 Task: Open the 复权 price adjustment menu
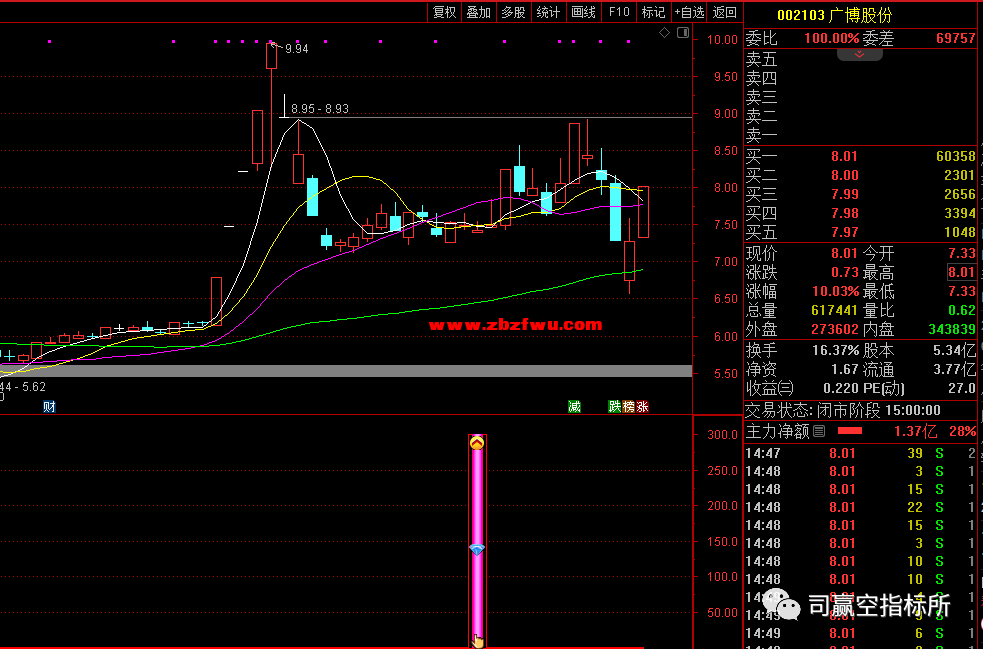point(444,12)
